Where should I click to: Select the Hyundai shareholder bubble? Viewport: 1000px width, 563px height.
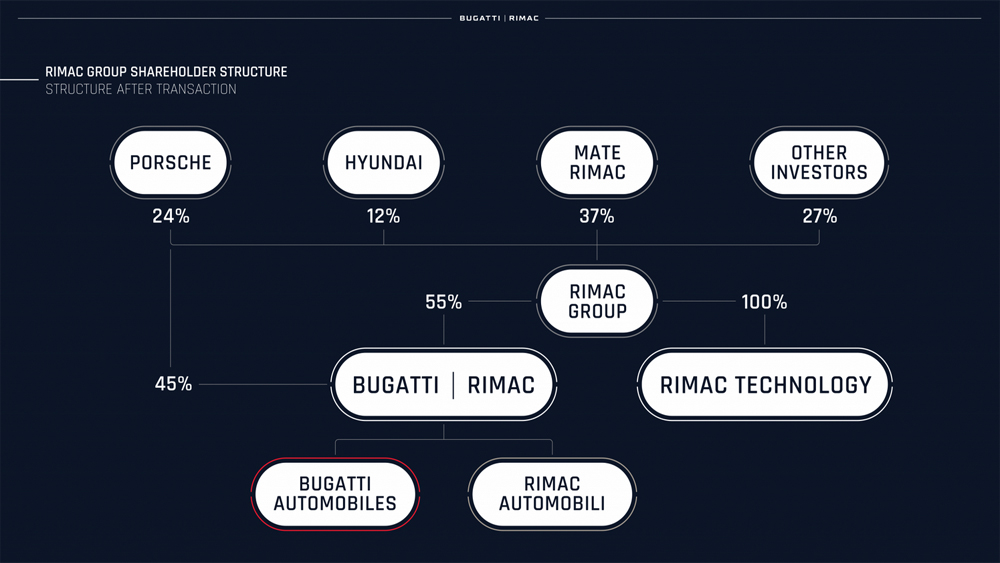click(383, 163)
